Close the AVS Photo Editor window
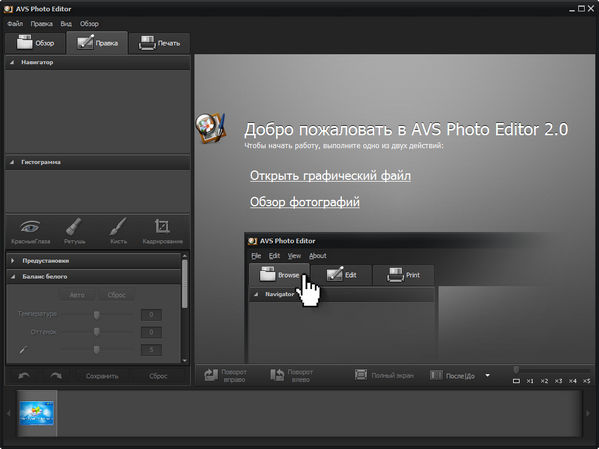The height and width of the screenshot is (449, 599). (x=591, y=8)
